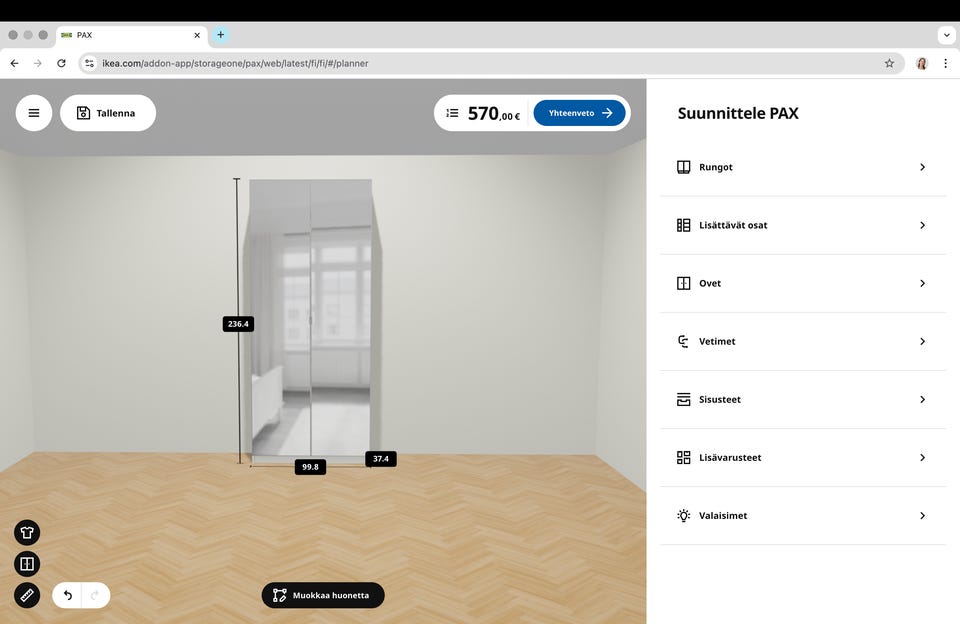This screenshot has width=960, height=624.
Task: Click the Lisävarusteet grid icon
Action: point(683,458)
